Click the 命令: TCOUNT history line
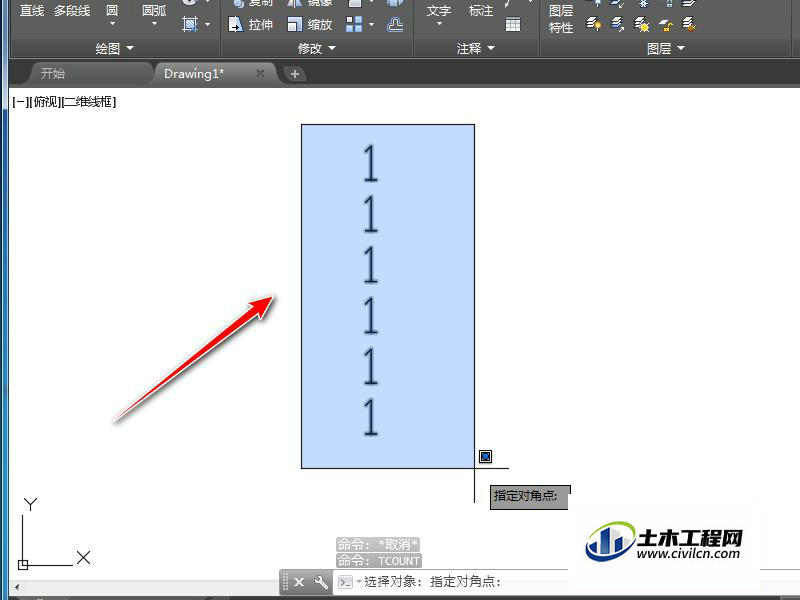This screenshot has height=600, width=800. pos(379,561)
